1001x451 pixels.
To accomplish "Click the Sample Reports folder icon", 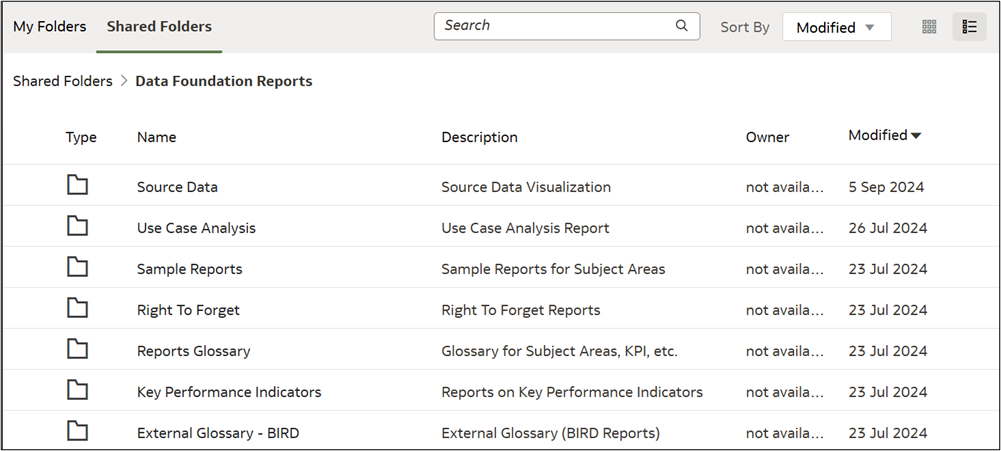I will 77,267.
